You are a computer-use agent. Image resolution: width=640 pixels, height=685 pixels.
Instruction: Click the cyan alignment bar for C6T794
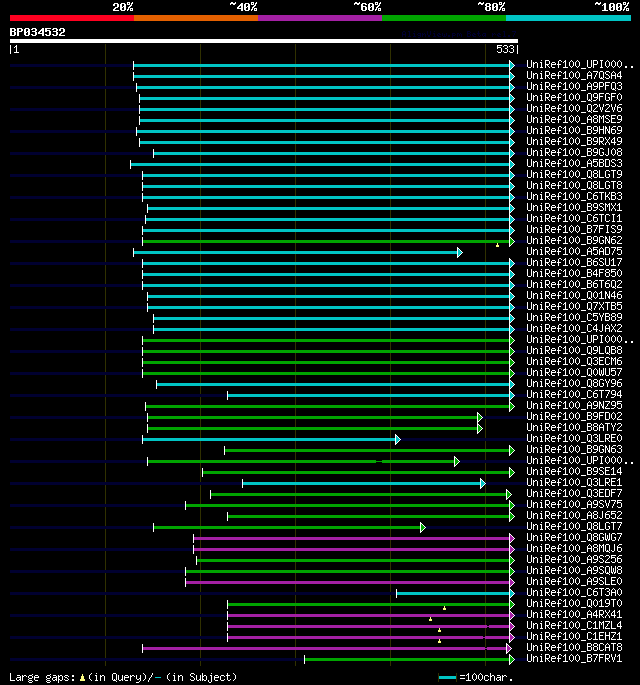click(371, 396)
